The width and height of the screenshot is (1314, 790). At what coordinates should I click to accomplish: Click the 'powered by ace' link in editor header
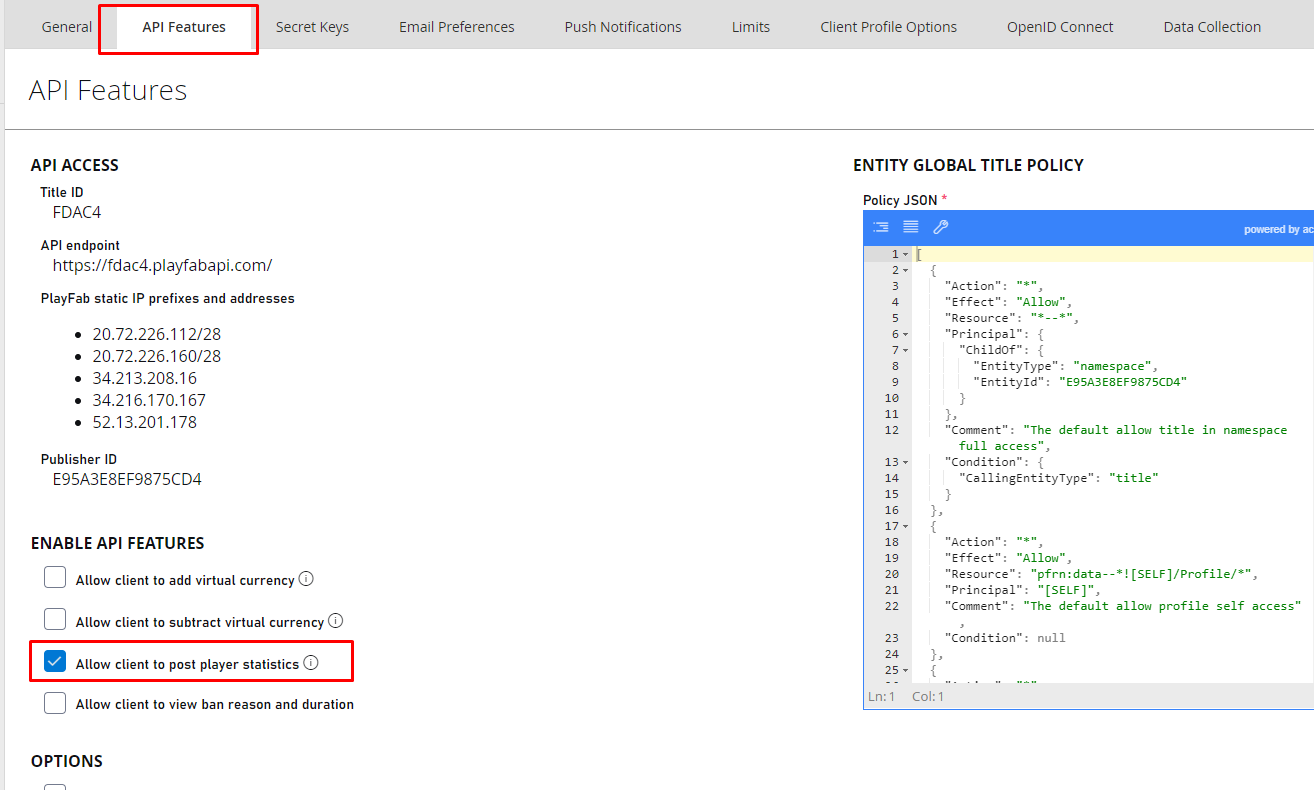point(1278,229)
